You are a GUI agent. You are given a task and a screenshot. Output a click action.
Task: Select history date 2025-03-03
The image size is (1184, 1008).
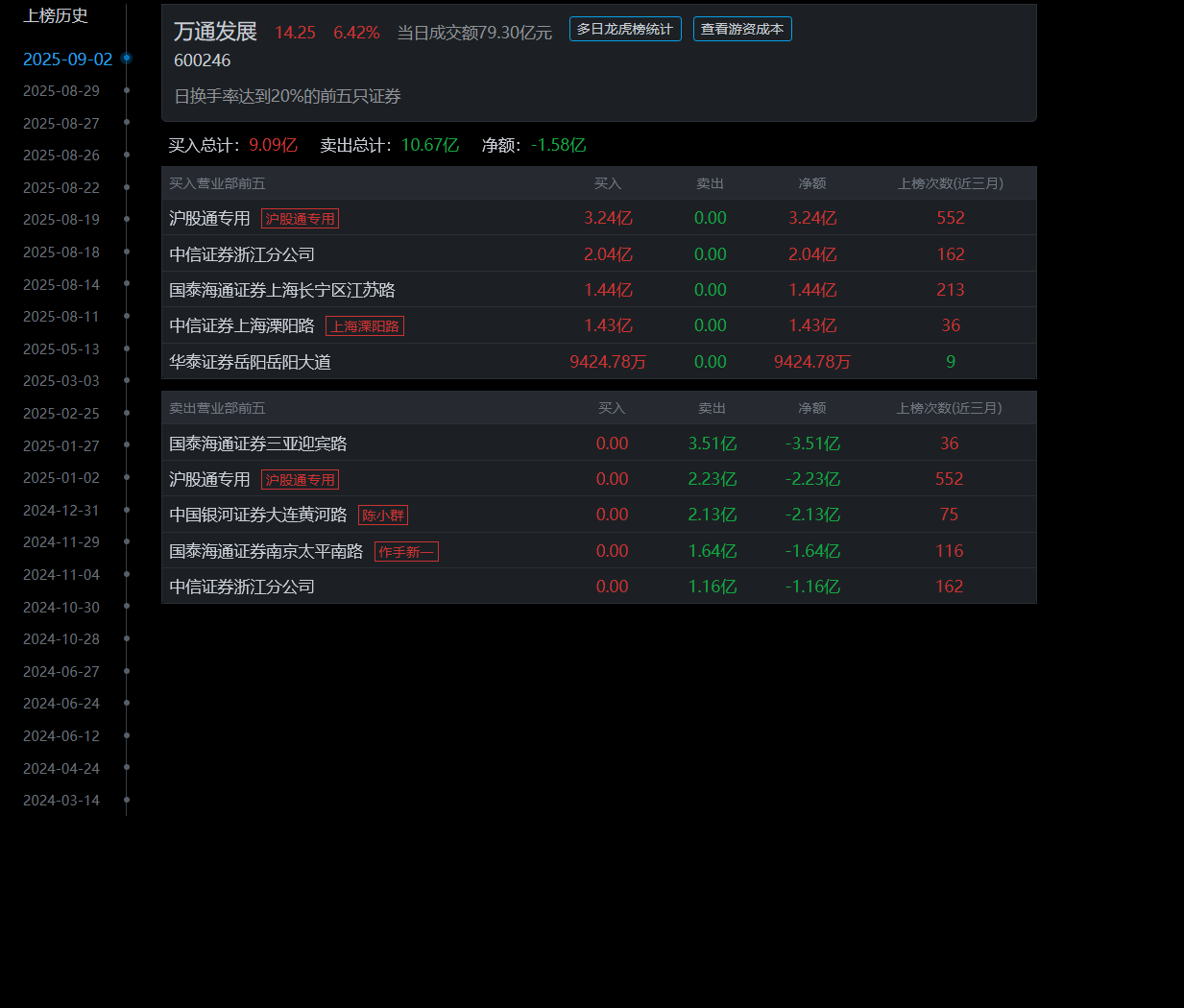tap(61, 381)
